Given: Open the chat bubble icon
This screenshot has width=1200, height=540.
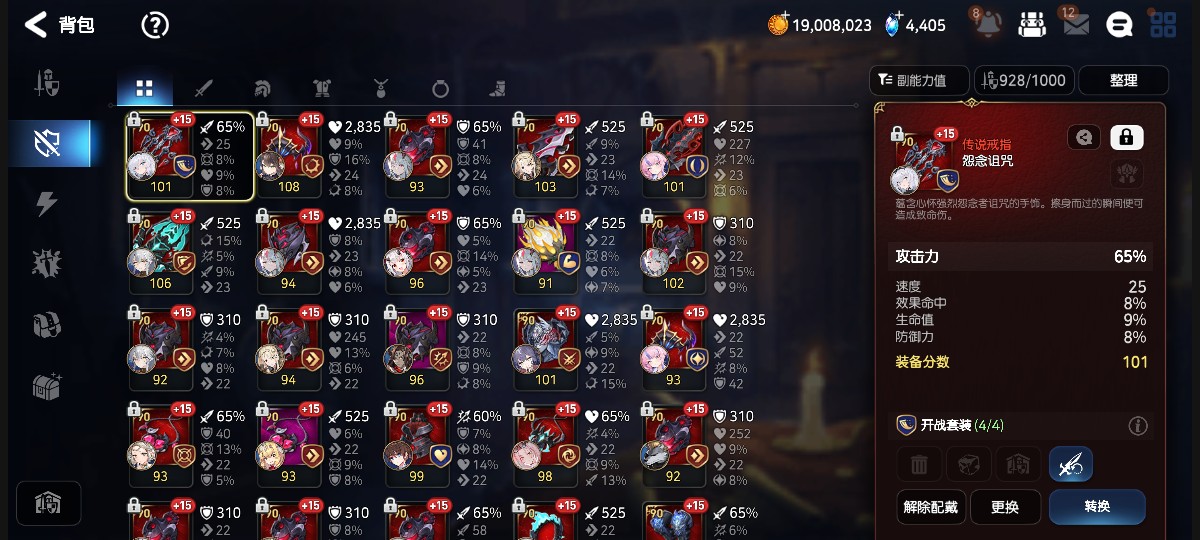Looking at the screenshot, I should coord(1119,25).
